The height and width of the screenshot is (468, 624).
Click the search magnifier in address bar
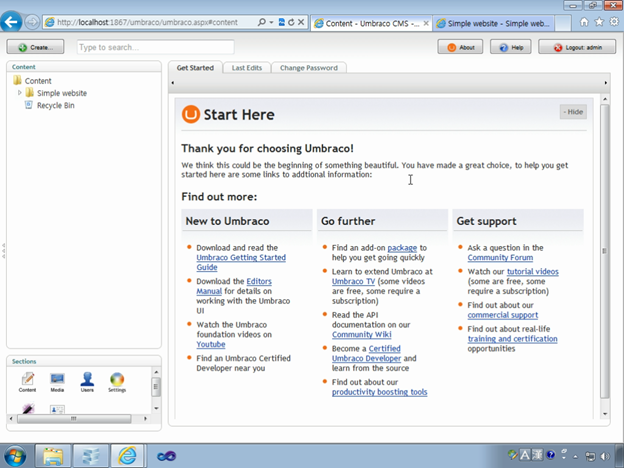point(261,22)
